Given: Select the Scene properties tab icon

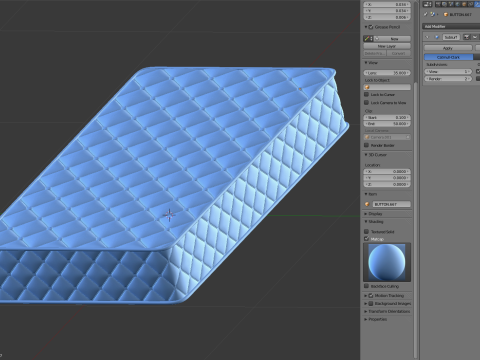Looking at the screenshot, I should [451, 4].
